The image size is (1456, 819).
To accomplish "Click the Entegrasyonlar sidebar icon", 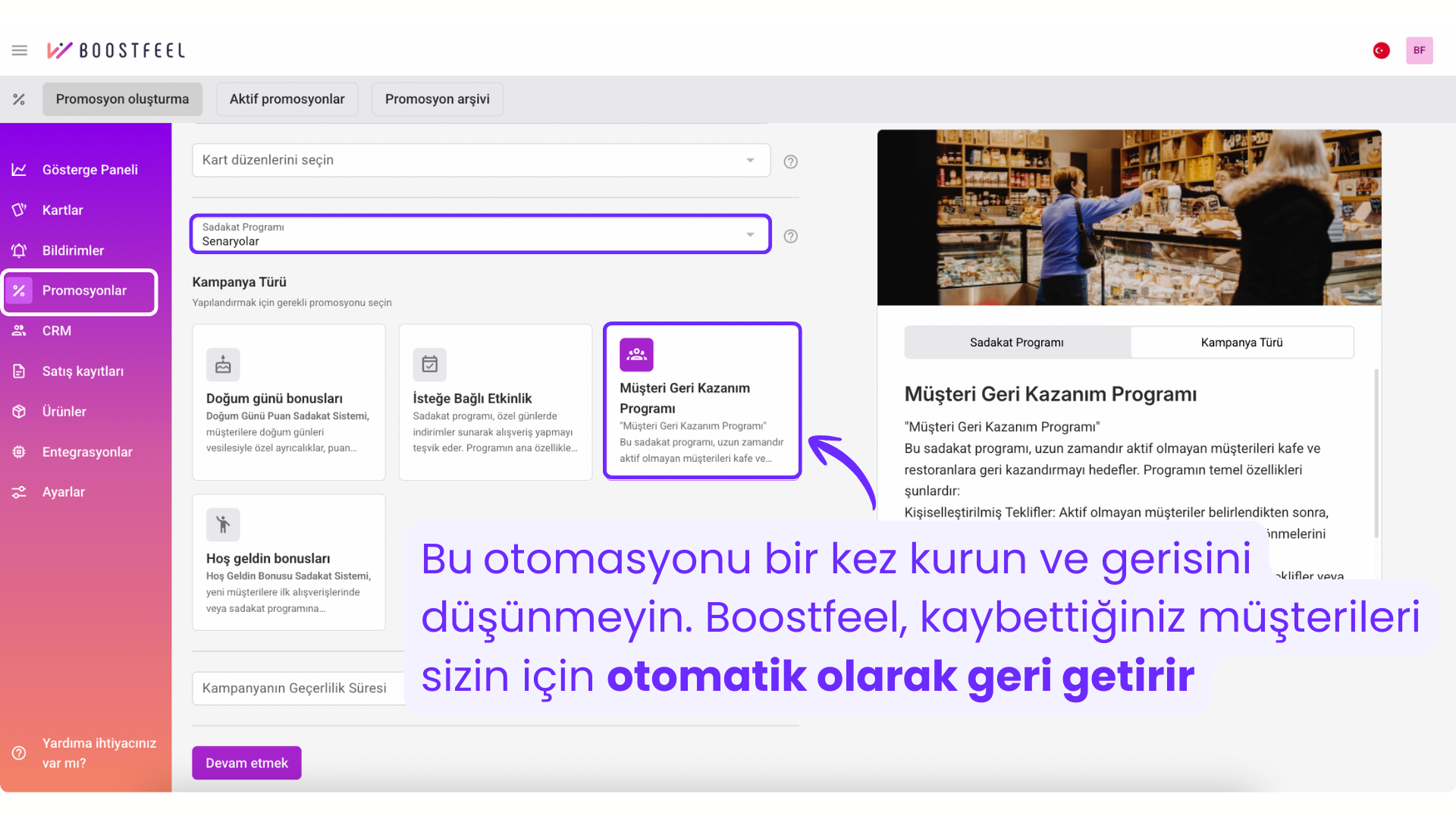I will [x=19, y=452].
